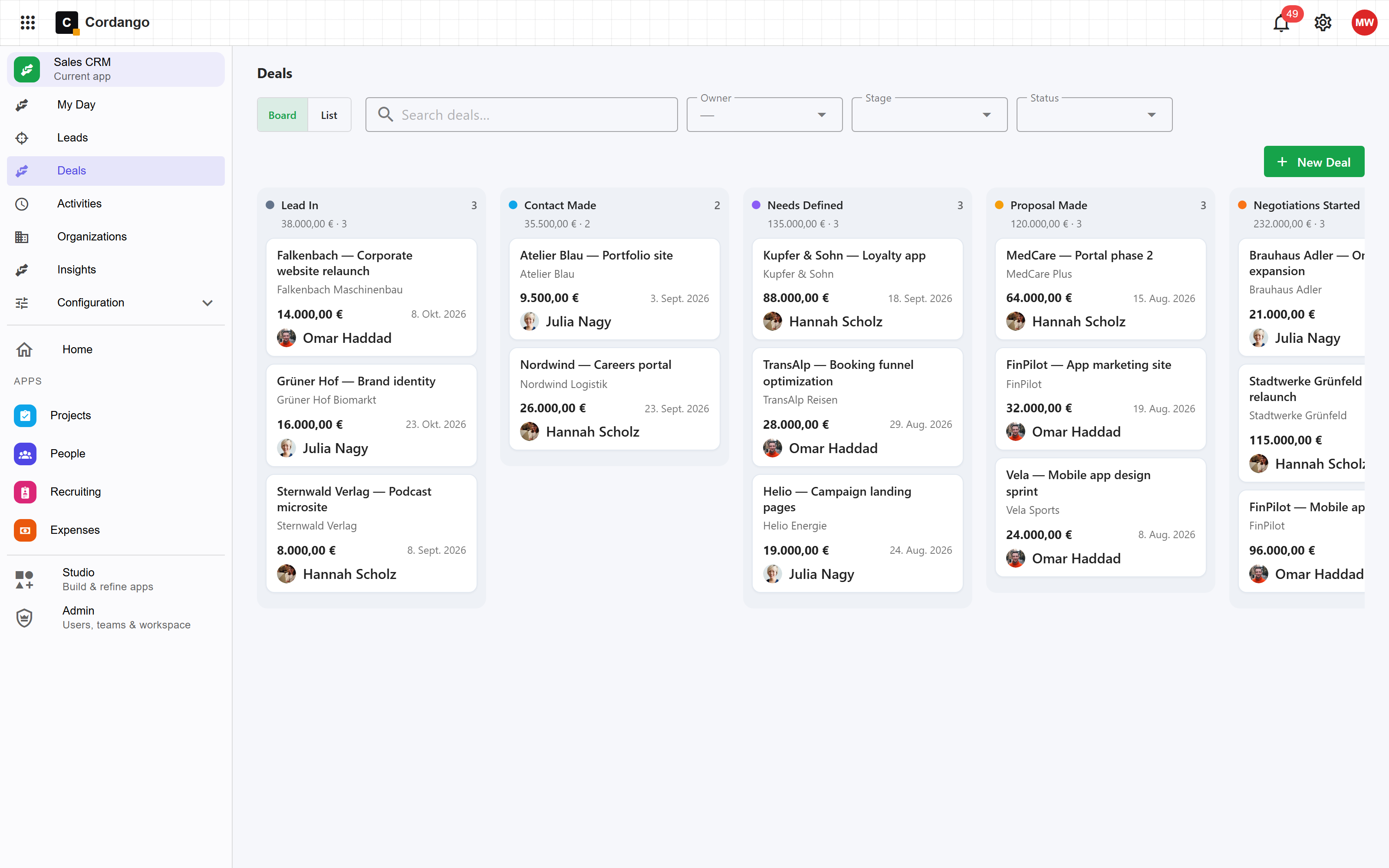Open the Recruiting app icon

(25, 492)
